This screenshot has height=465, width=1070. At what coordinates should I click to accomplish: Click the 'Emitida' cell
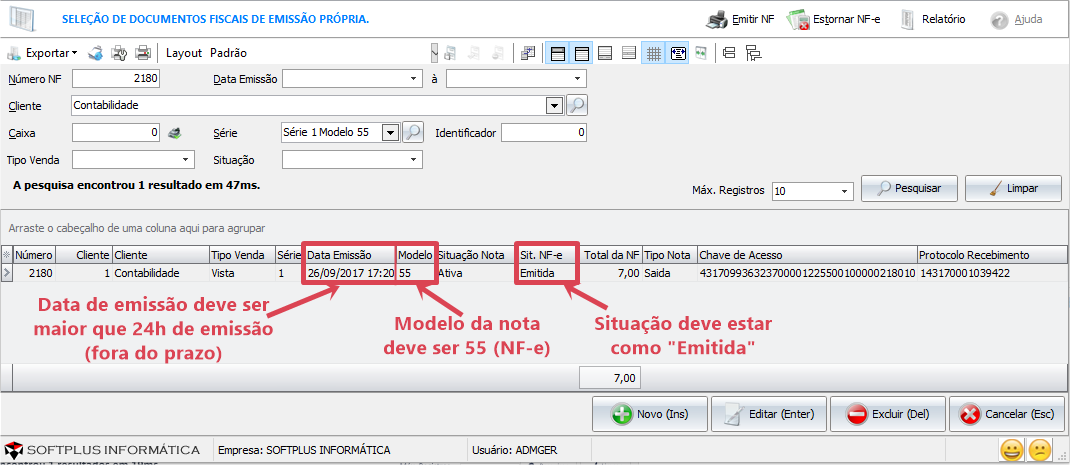tap(548, 273)
